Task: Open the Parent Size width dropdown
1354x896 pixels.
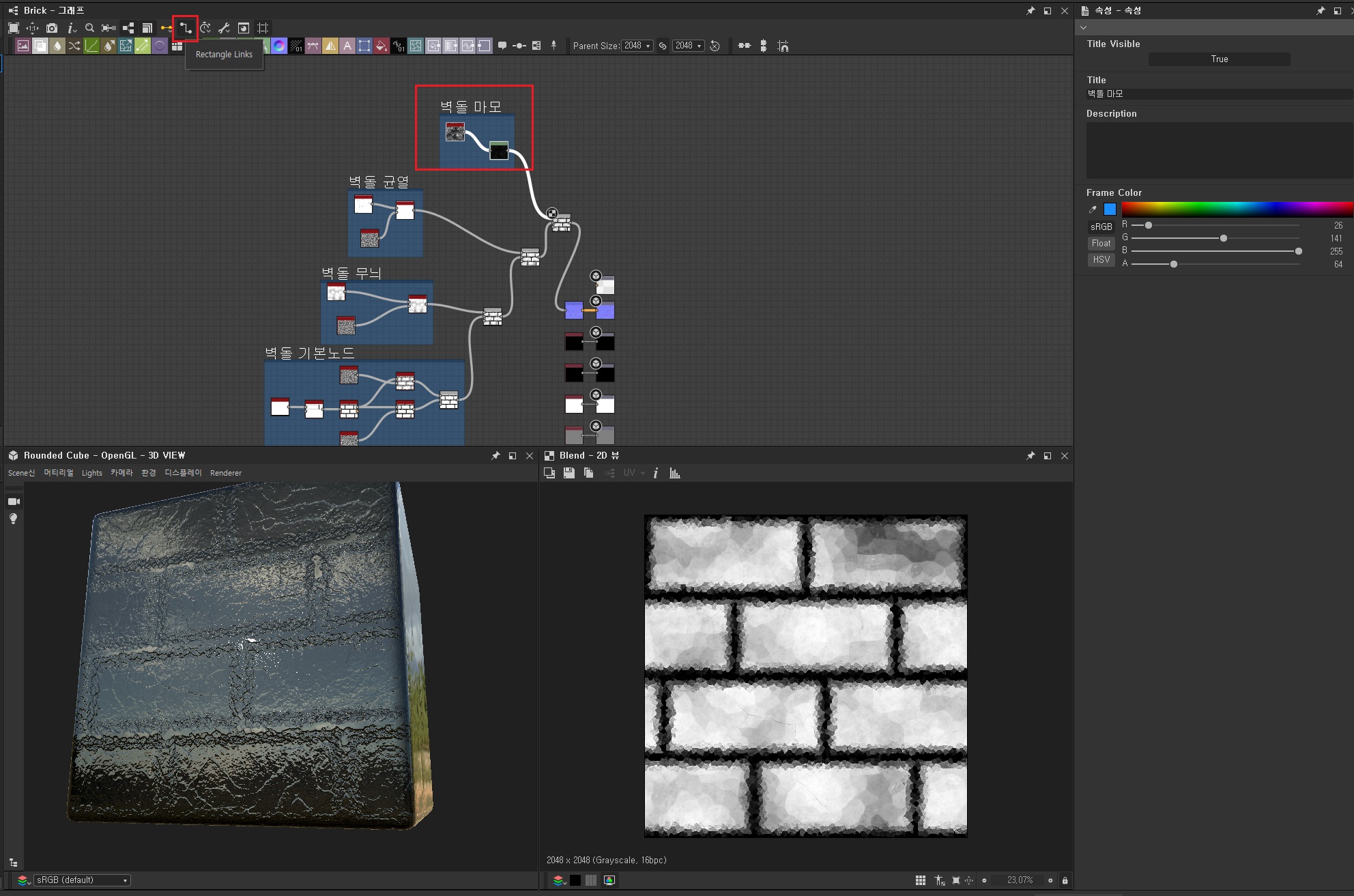Action: [637, 46]
